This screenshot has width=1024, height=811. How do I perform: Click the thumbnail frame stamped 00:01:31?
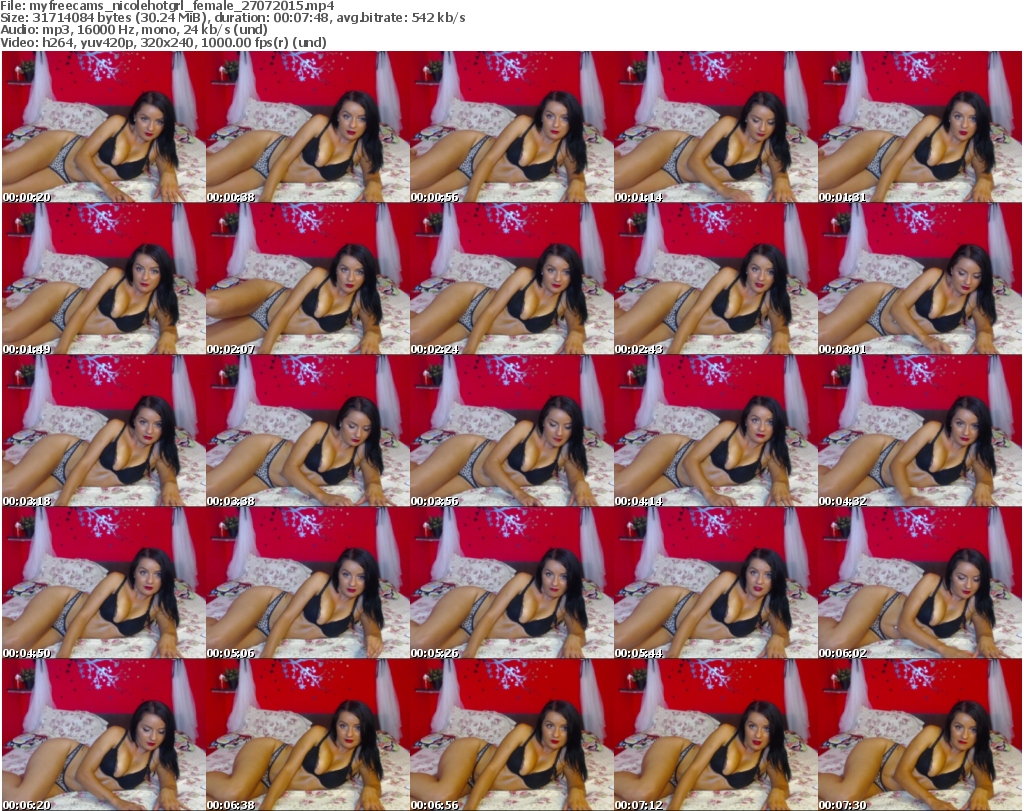tap(920, 127)
